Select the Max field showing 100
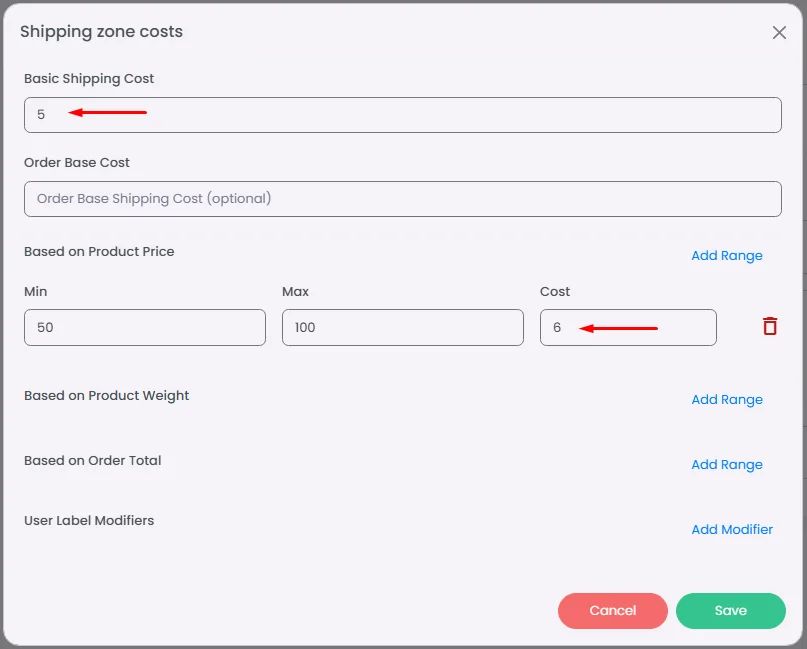 [x=402, y=327]
